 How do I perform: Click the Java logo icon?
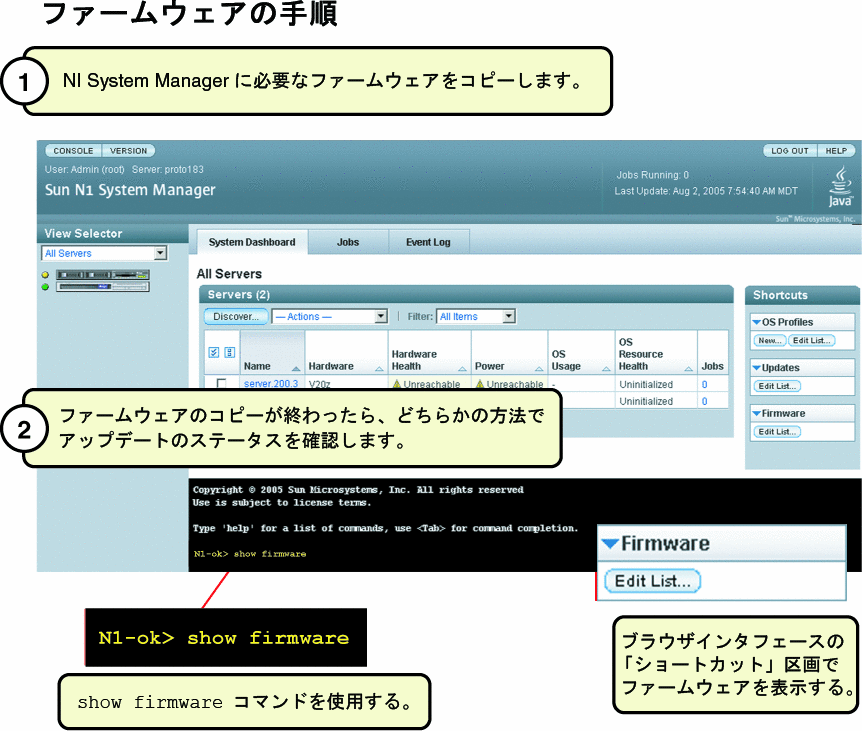click(x=841, y=187)
